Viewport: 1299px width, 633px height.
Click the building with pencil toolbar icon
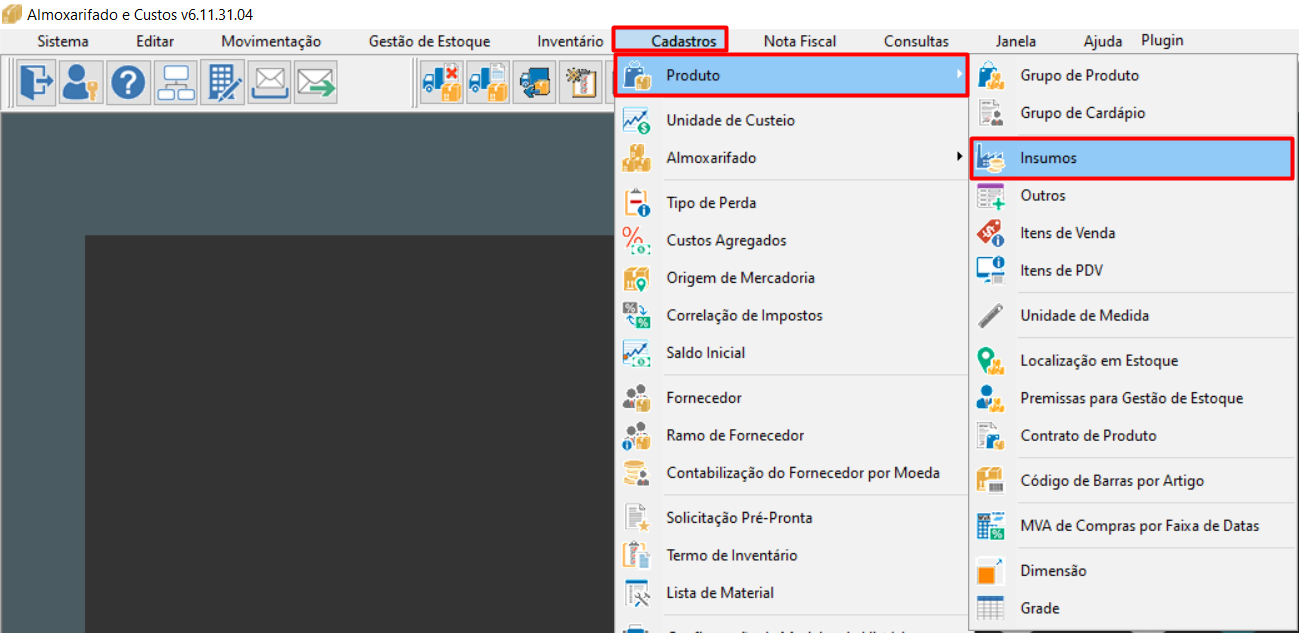221,82
